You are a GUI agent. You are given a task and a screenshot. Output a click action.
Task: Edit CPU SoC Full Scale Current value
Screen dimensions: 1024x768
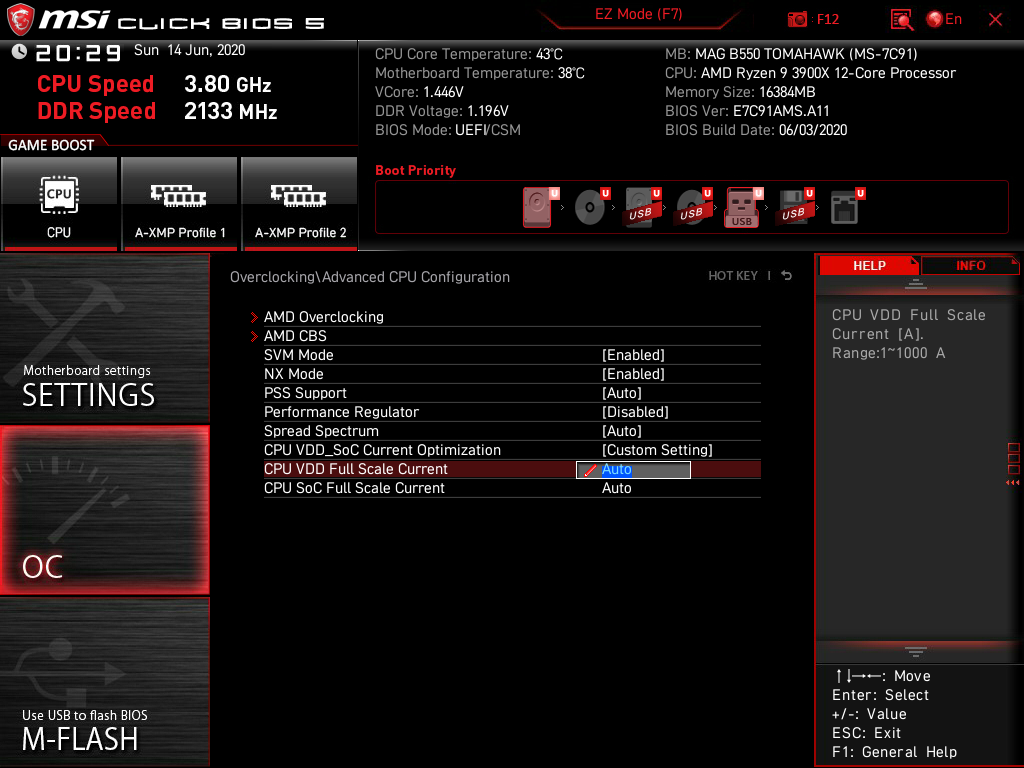click(x=616, y=488)
